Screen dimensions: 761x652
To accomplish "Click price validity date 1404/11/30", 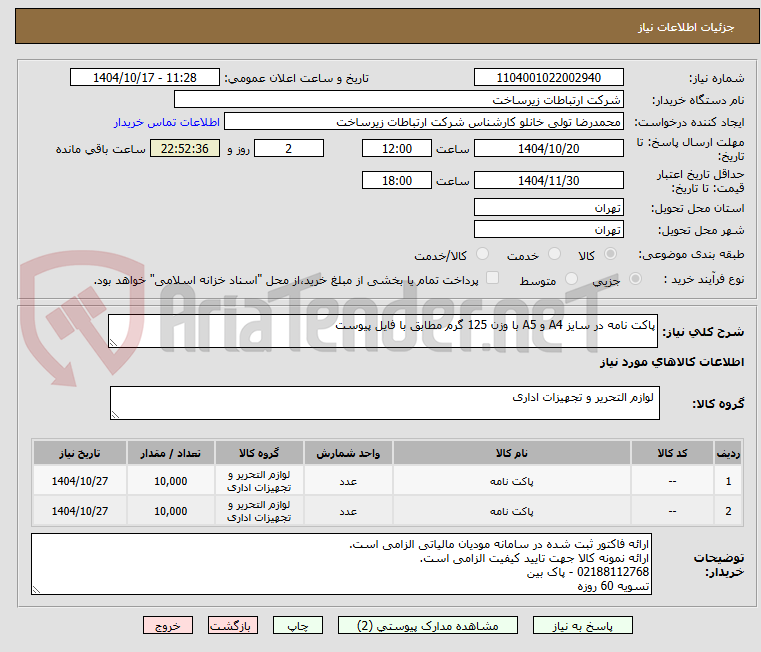I will 548,180.
